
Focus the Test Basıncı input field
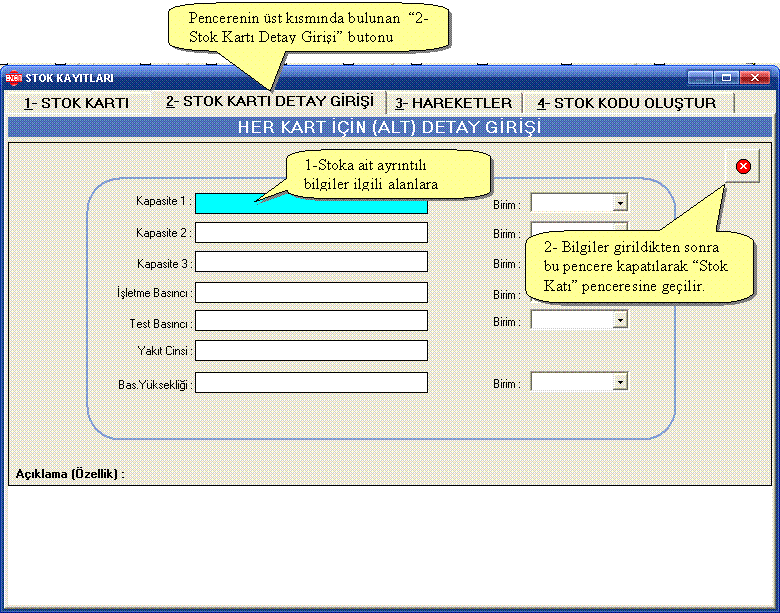point(311,320)
